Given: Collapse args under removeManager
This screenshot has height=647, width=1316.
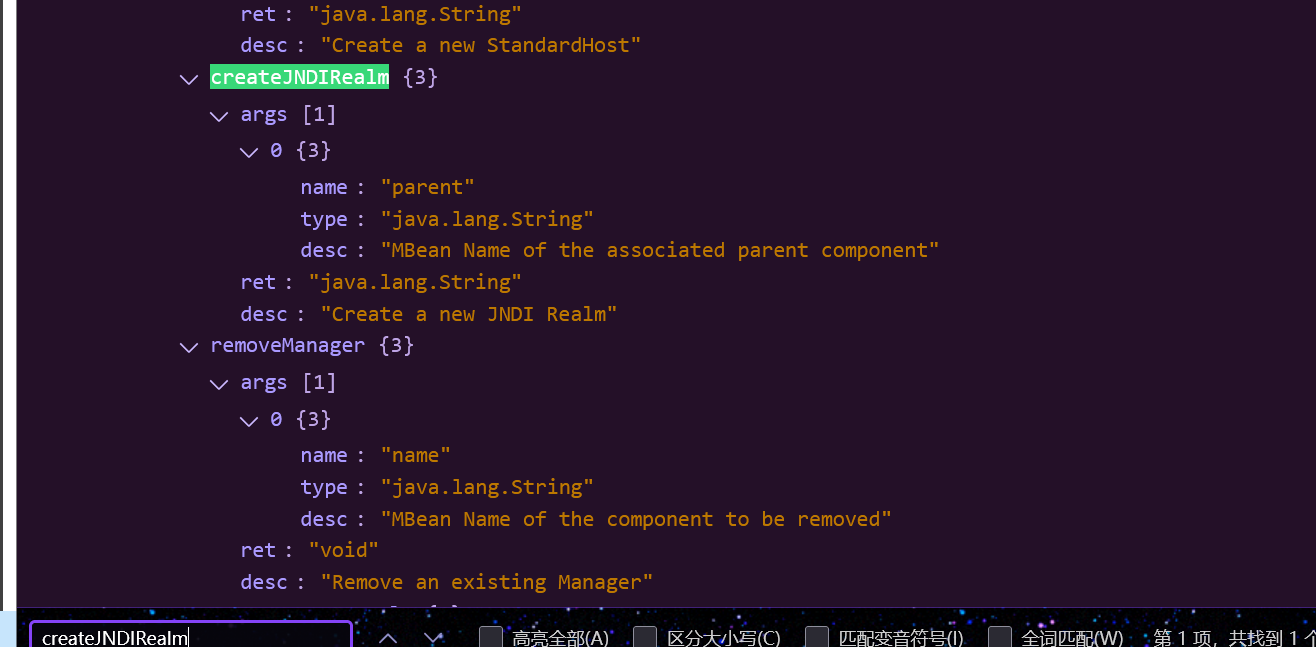Looking at the screenshot, I should pos(219,384).
